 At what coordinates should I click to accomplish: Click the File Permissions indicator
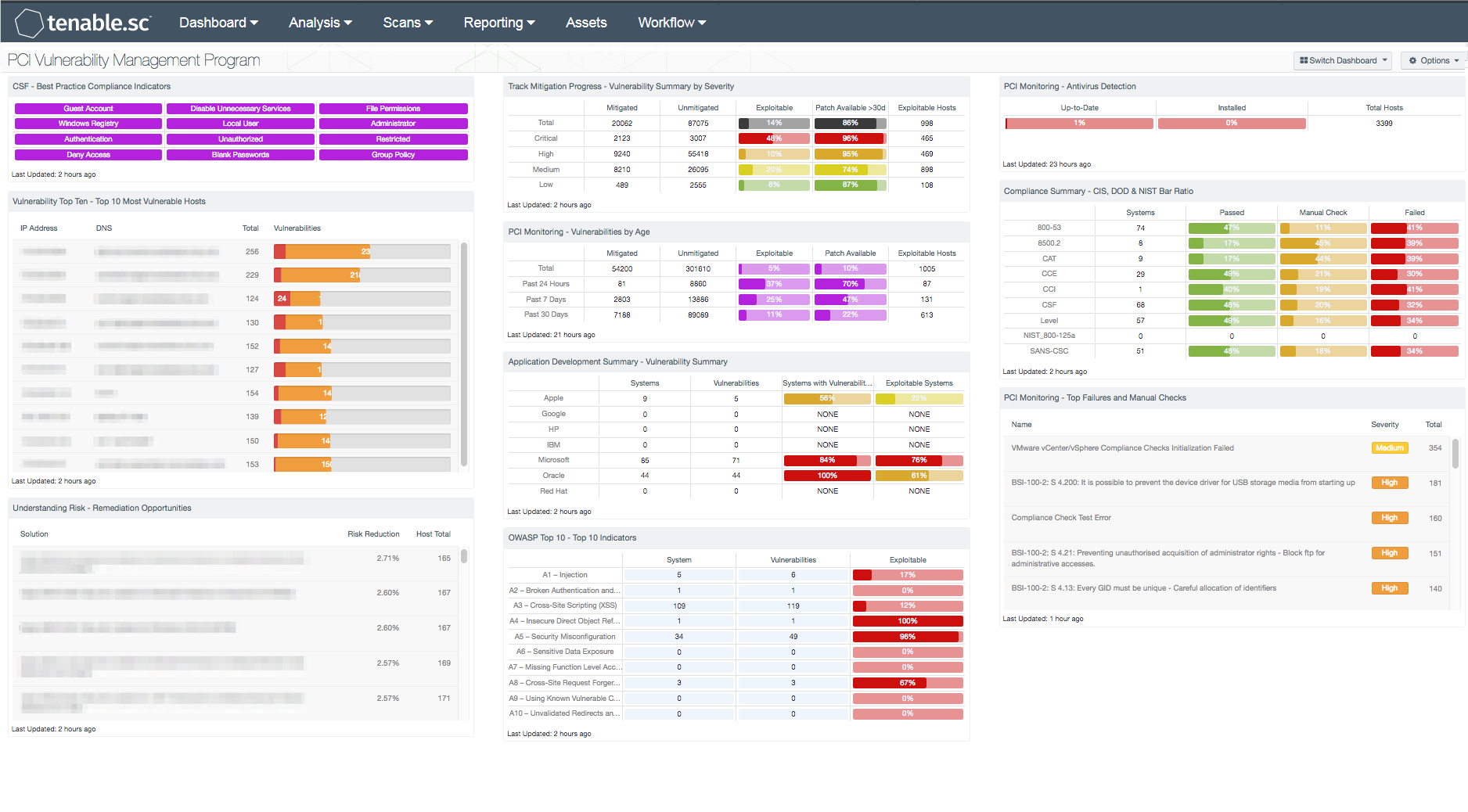(394, 109)
